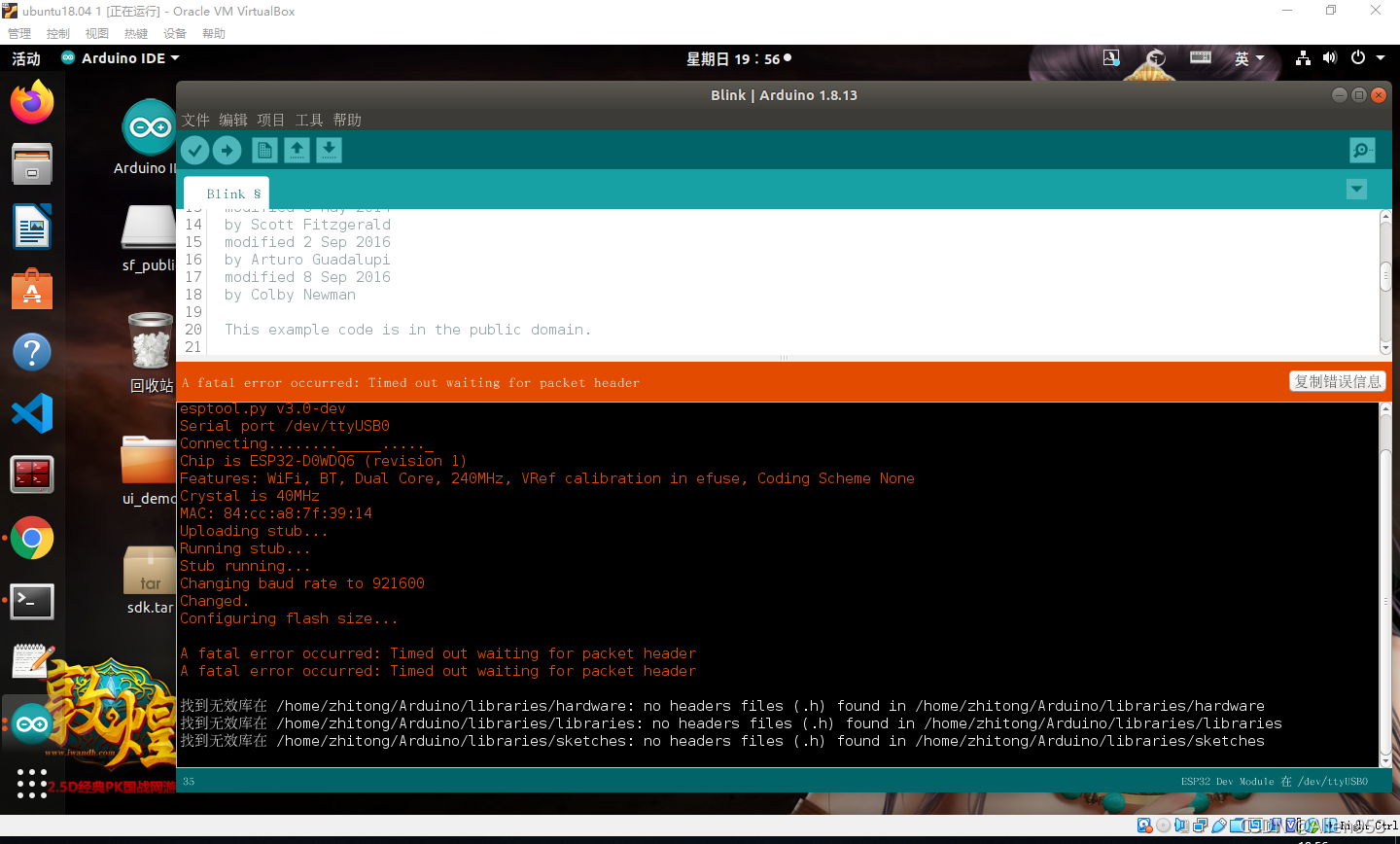Open the 项目 menu in Arduino
Screen dimensions: 1400x844
(271, 120)
